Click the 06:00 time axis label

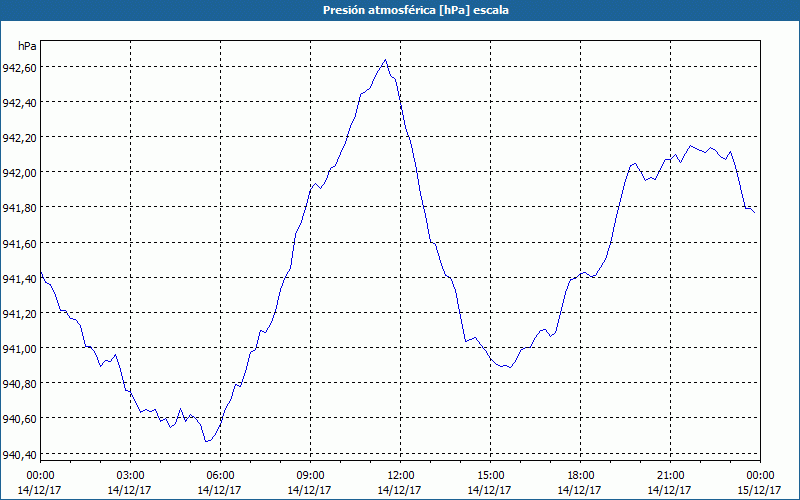(220, 476)
